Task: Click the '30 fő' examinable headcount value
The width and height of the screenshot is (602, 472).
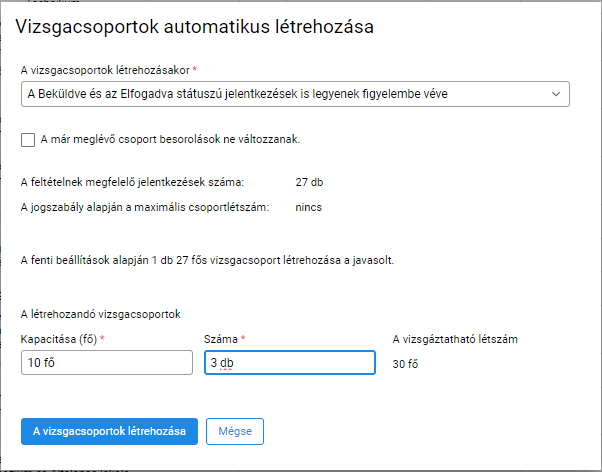Action: point(405,364)
